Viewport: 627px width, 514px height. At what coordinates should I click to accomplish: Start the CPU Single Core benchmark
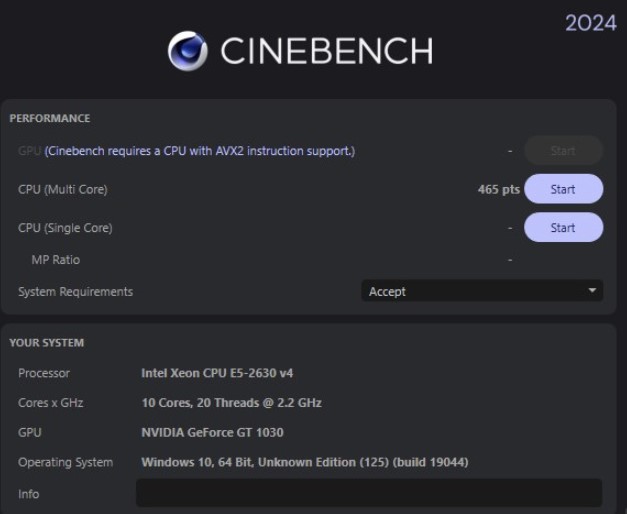(563, 227)
